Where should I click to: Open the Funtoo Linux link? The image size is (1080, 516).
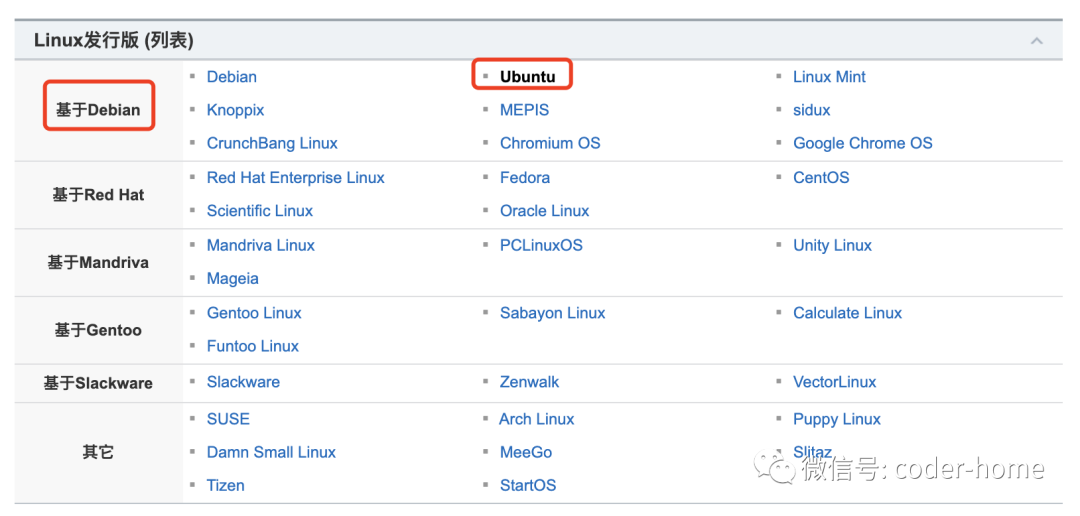pyautogui.click(x=253, y=346)
